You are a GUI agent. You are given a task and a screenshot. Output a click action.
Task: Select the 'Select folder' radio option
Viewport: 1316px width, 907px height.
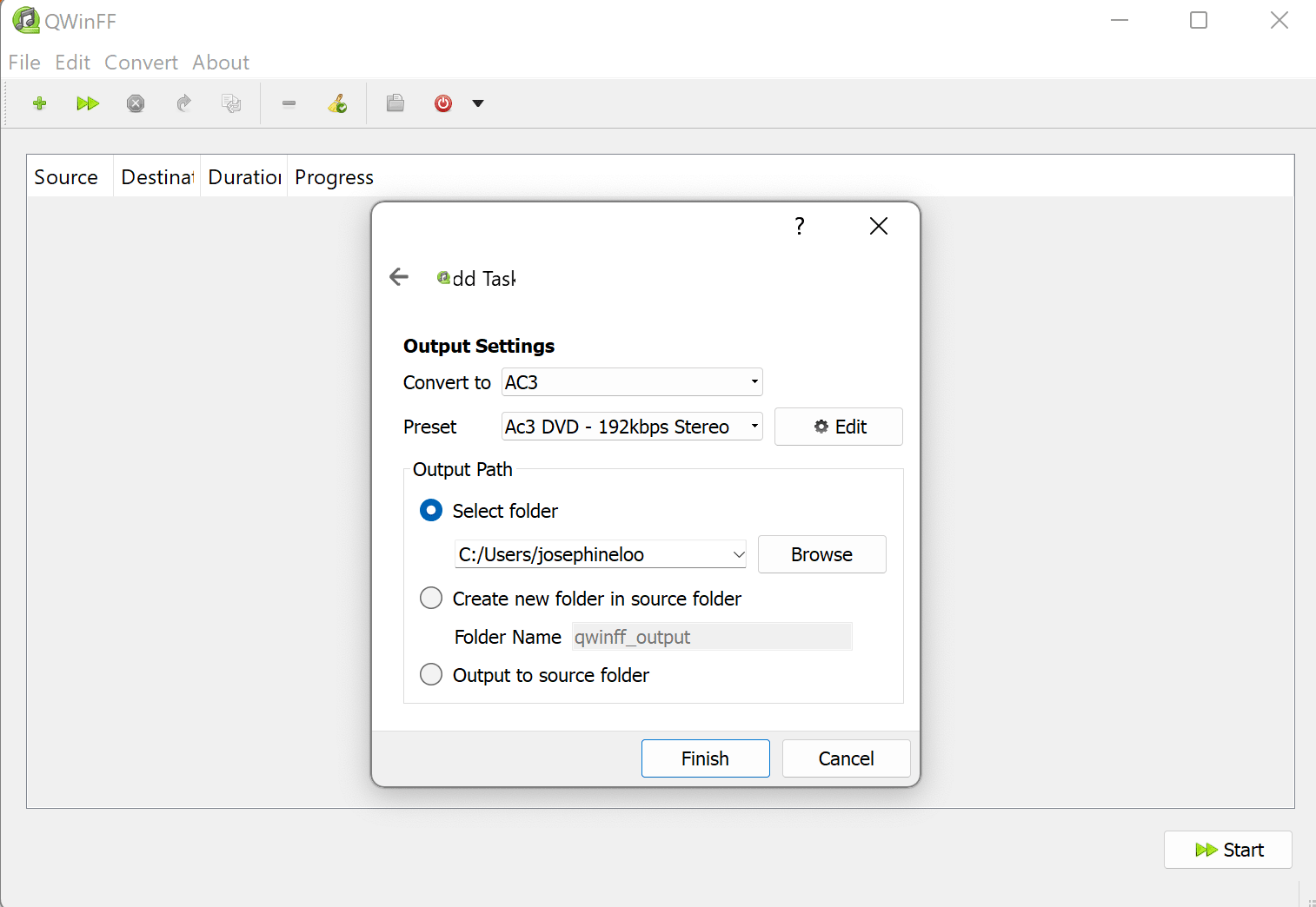(431, 510)
